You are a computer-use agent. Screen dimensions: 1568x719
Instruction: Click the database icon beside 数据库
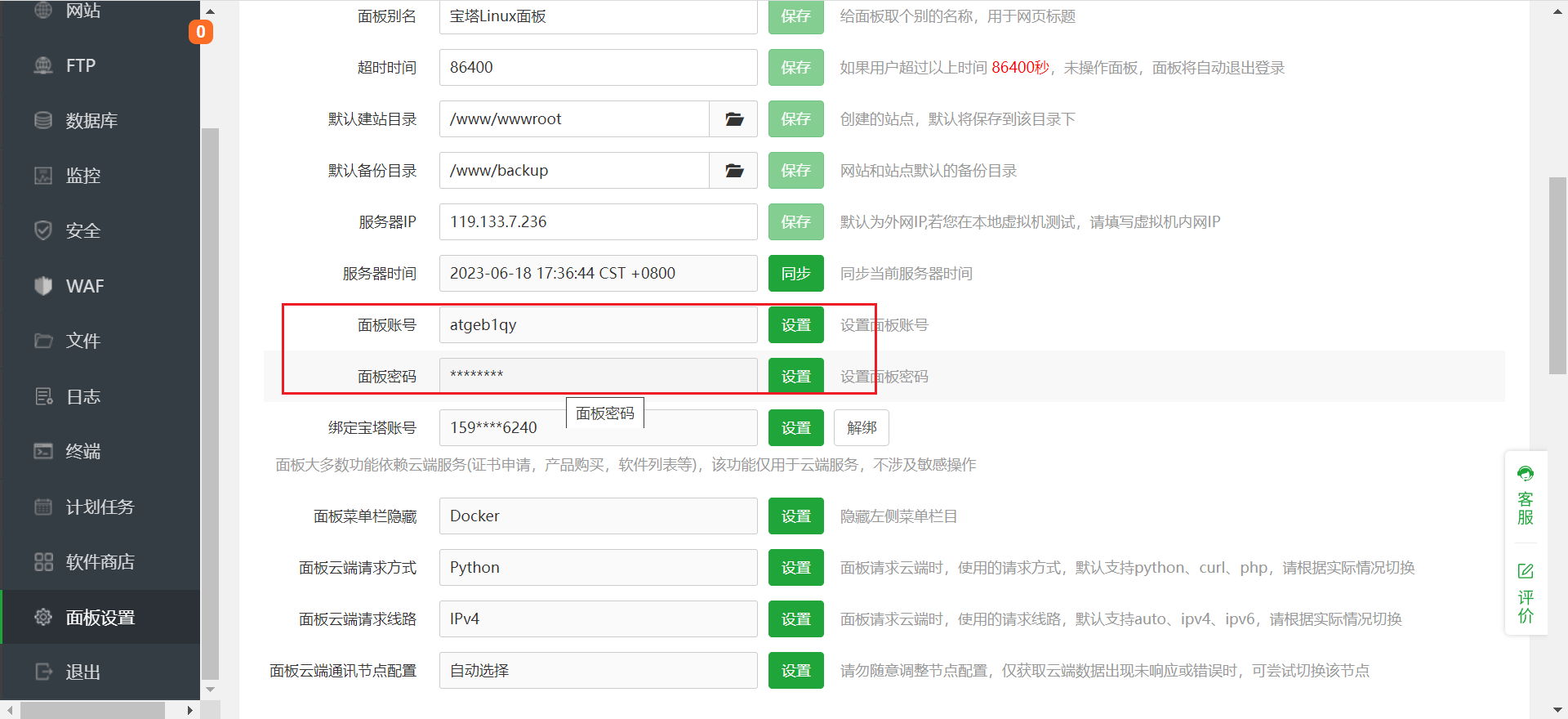43,120
